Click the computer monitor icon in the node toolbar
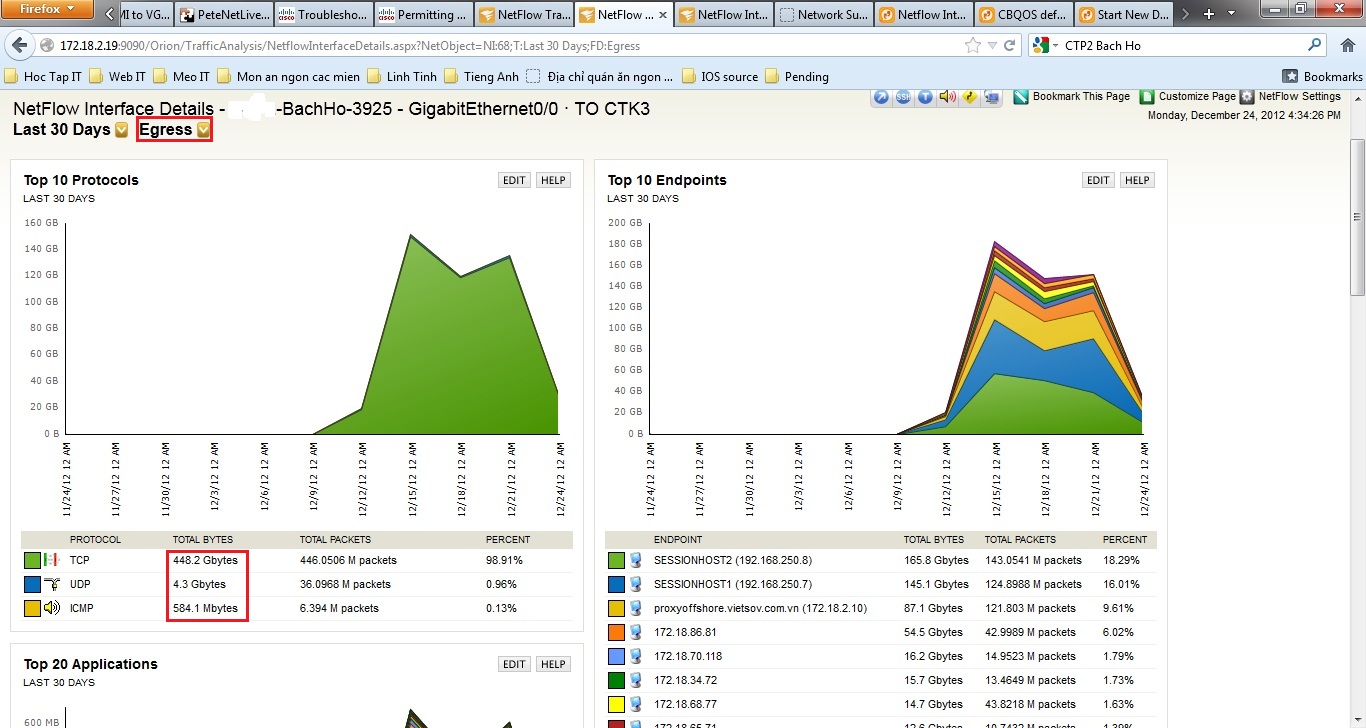The image size is (1366, 728). pos(991,97)
